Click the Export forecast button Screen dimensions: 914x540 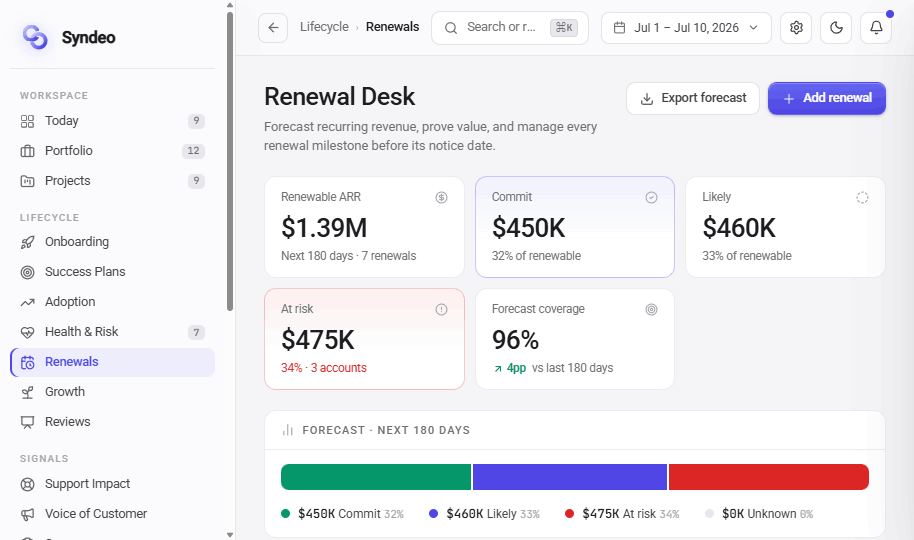pos(692,98)
